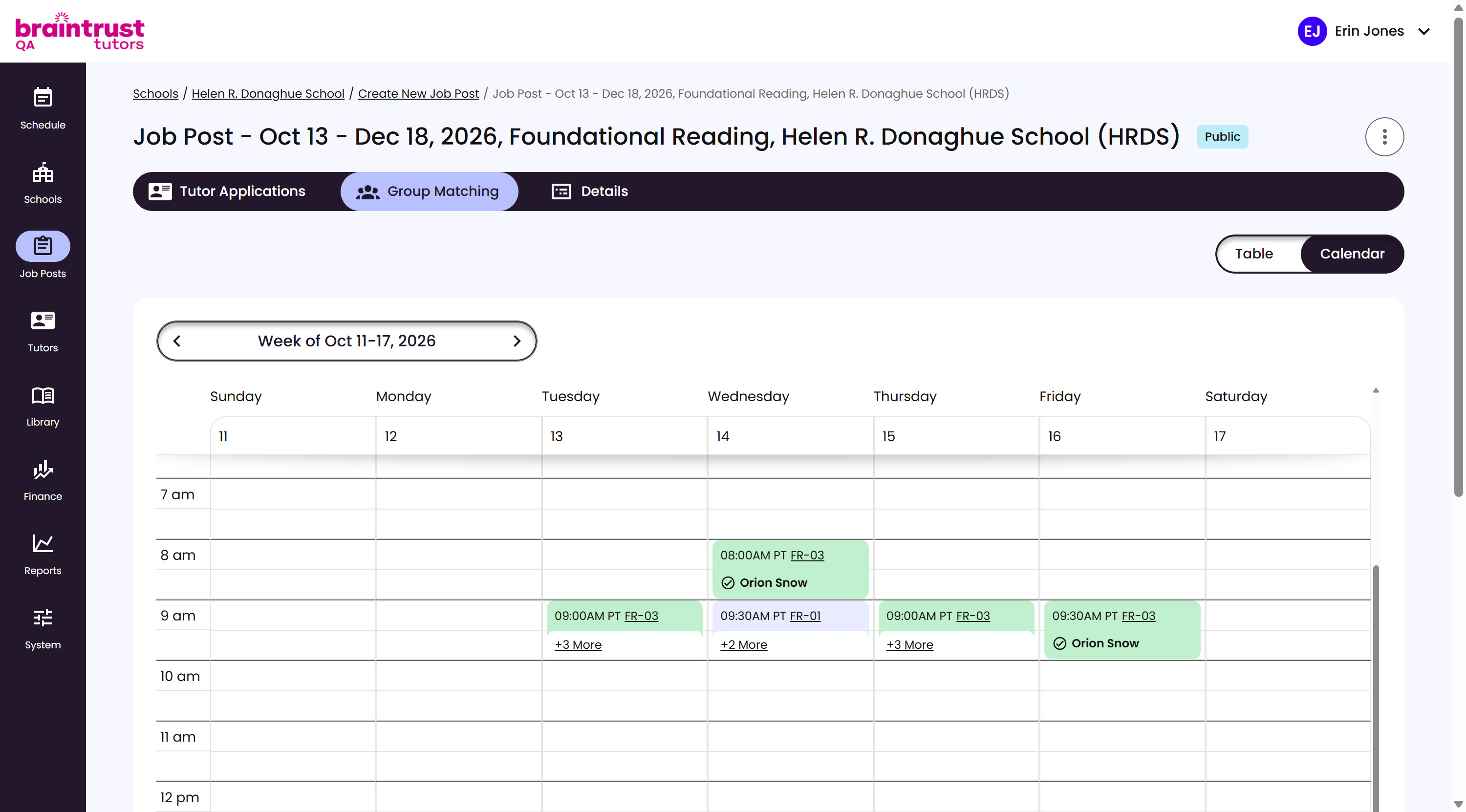Open the Details tab
The image size is (1466, 812).
click(590, 191)
